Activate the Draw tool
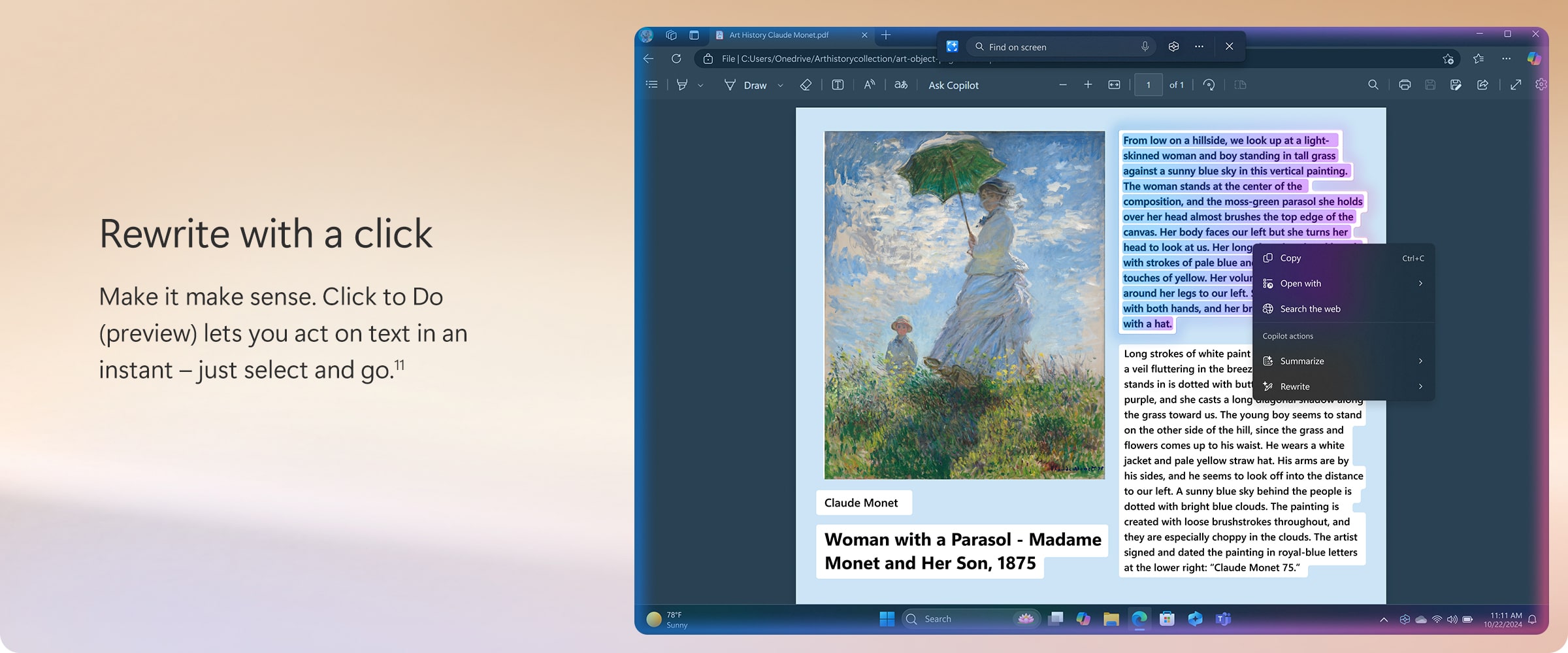 pos(745,85)
